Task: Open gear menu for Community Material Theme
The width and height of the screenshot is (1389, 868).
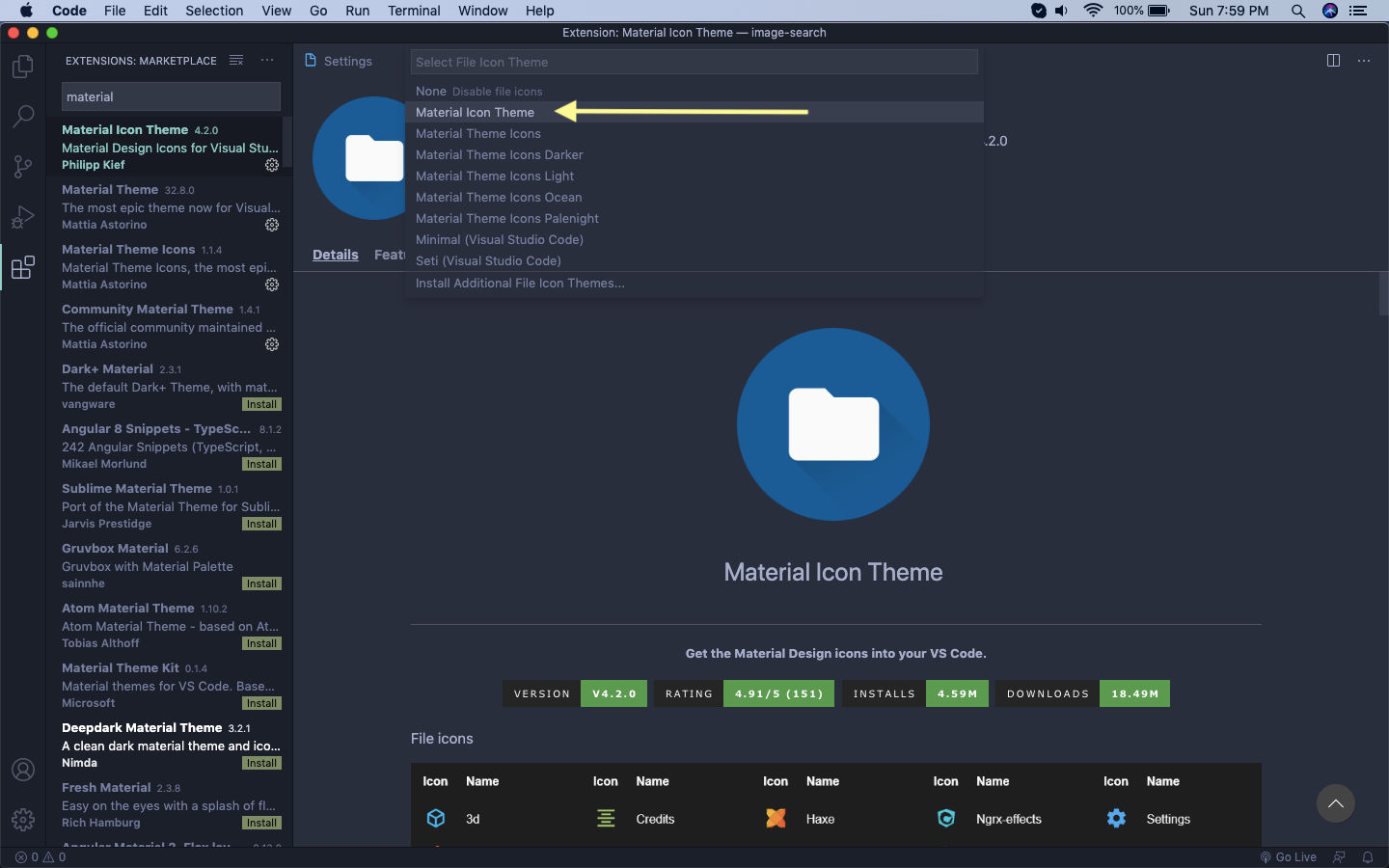Action: pyautogui.click(x=272, y=344)
